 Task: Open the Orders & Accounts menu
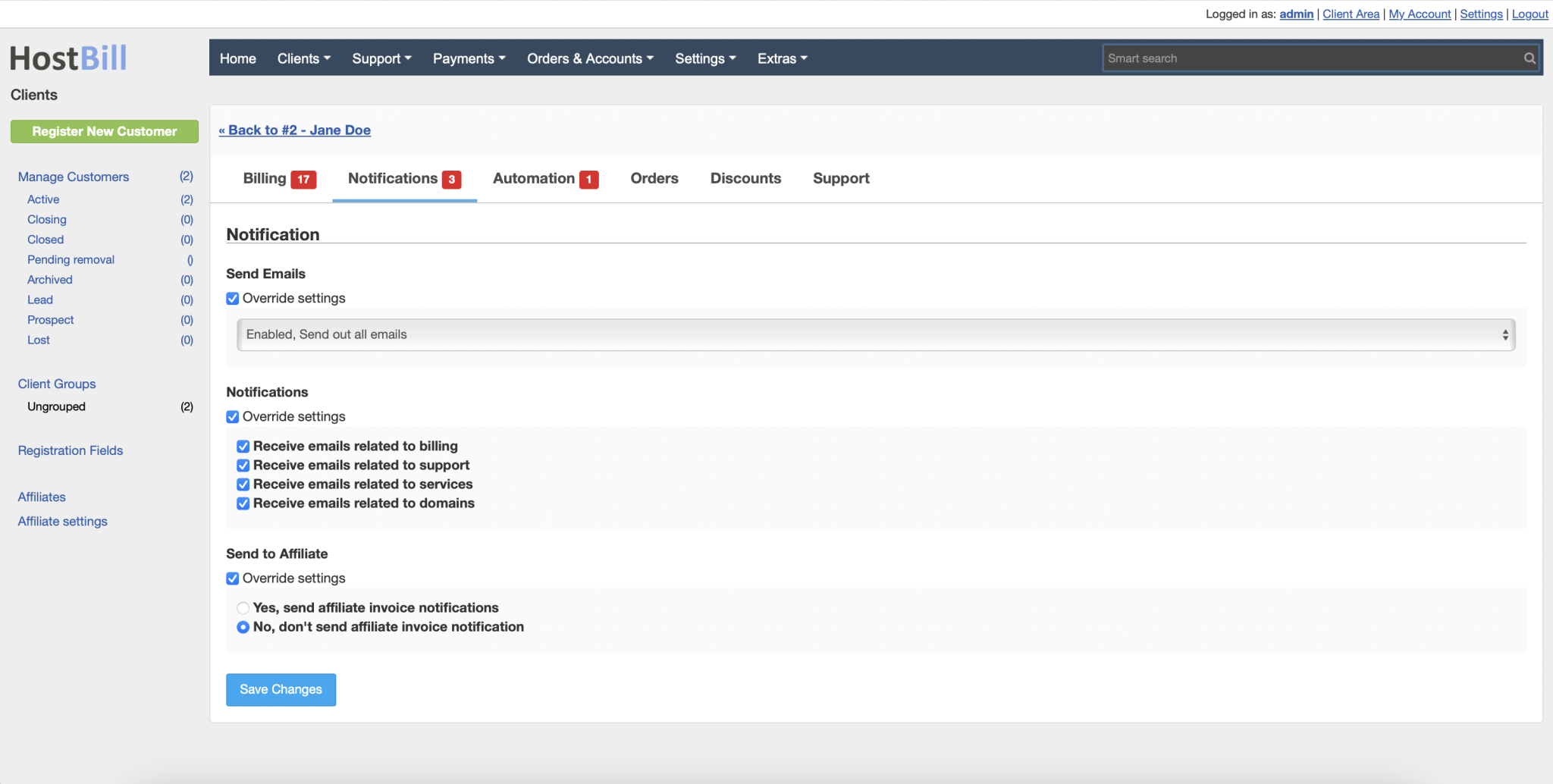[589, 58]
